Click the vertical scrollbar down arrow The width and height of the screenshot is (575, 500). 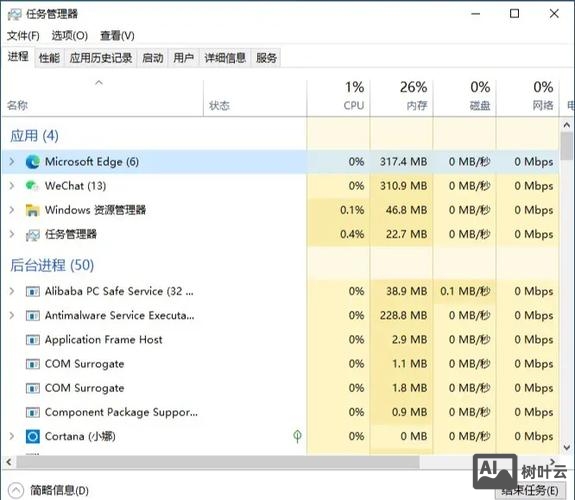point(567,447)
